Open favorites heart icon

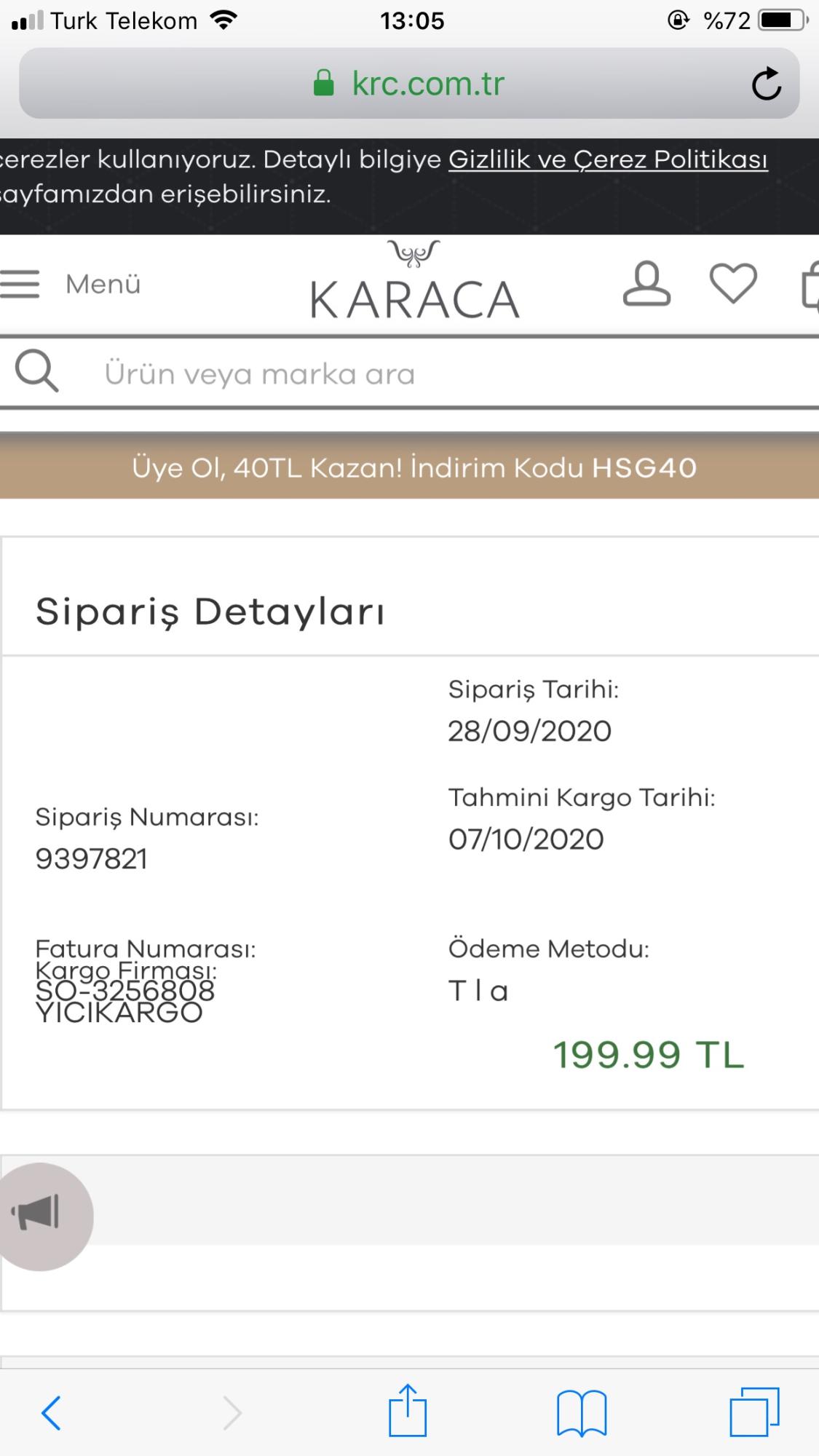click(733, 284)
